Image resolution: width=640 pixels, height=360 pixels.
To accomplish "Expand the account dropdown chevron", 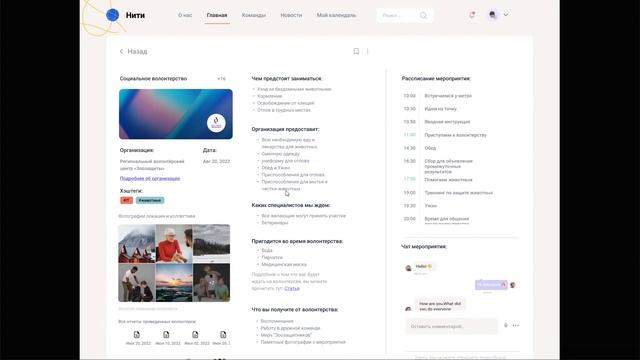I will [x=506, y=15].
